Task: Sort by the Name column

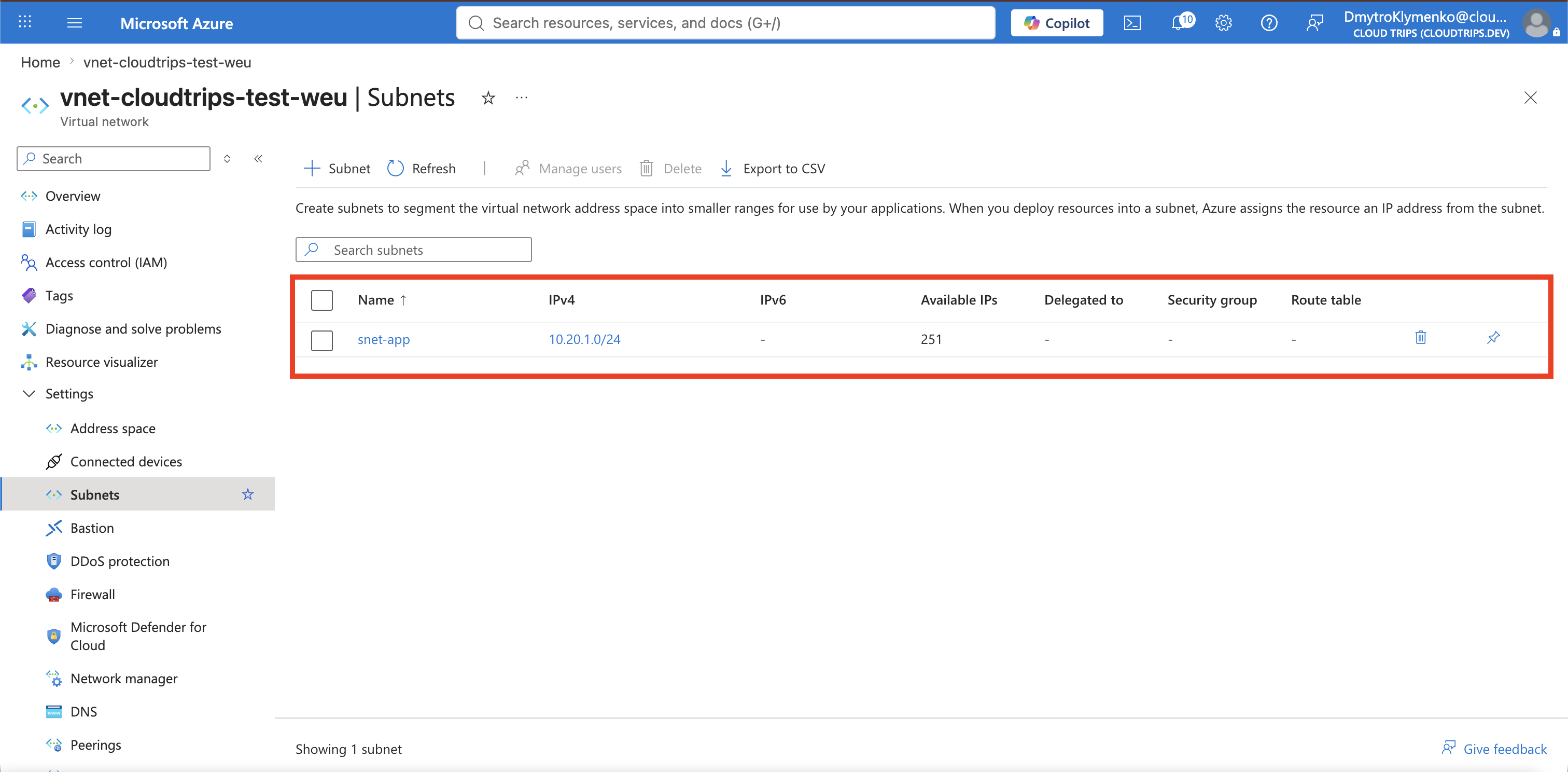Action: (x=382, y=300)
